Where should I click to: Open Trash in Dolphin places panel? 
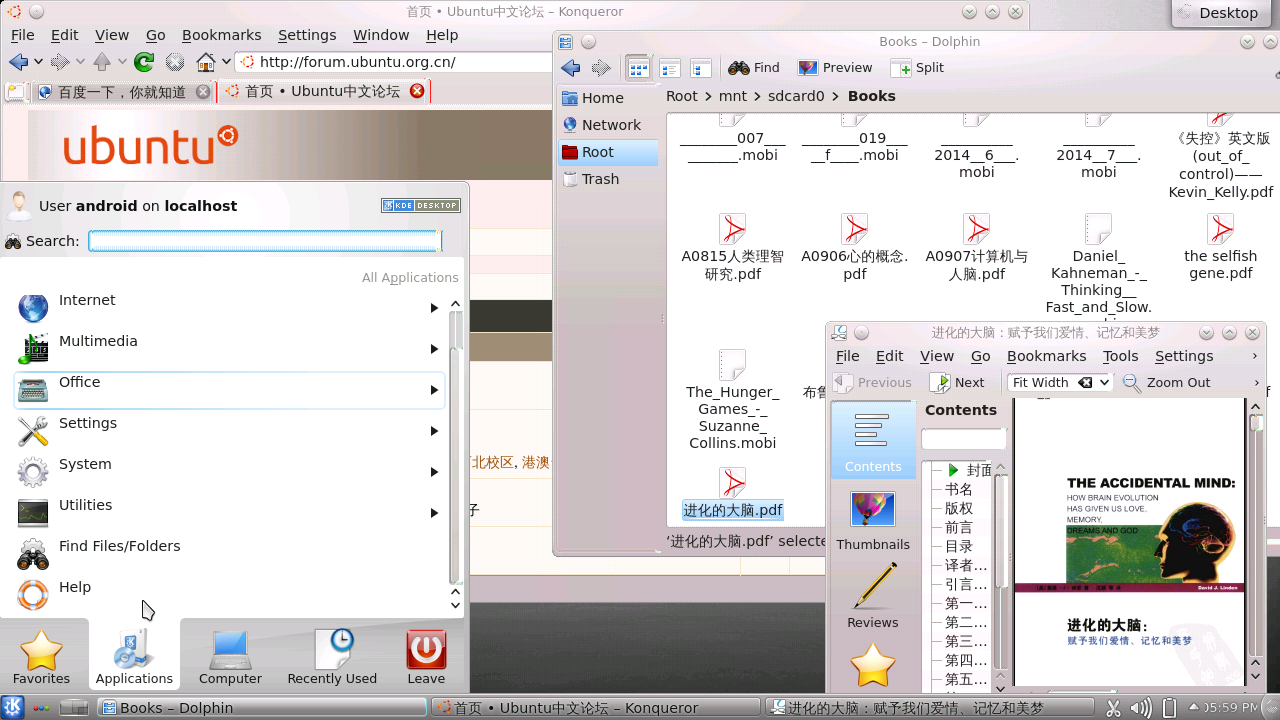coord(607,179)
